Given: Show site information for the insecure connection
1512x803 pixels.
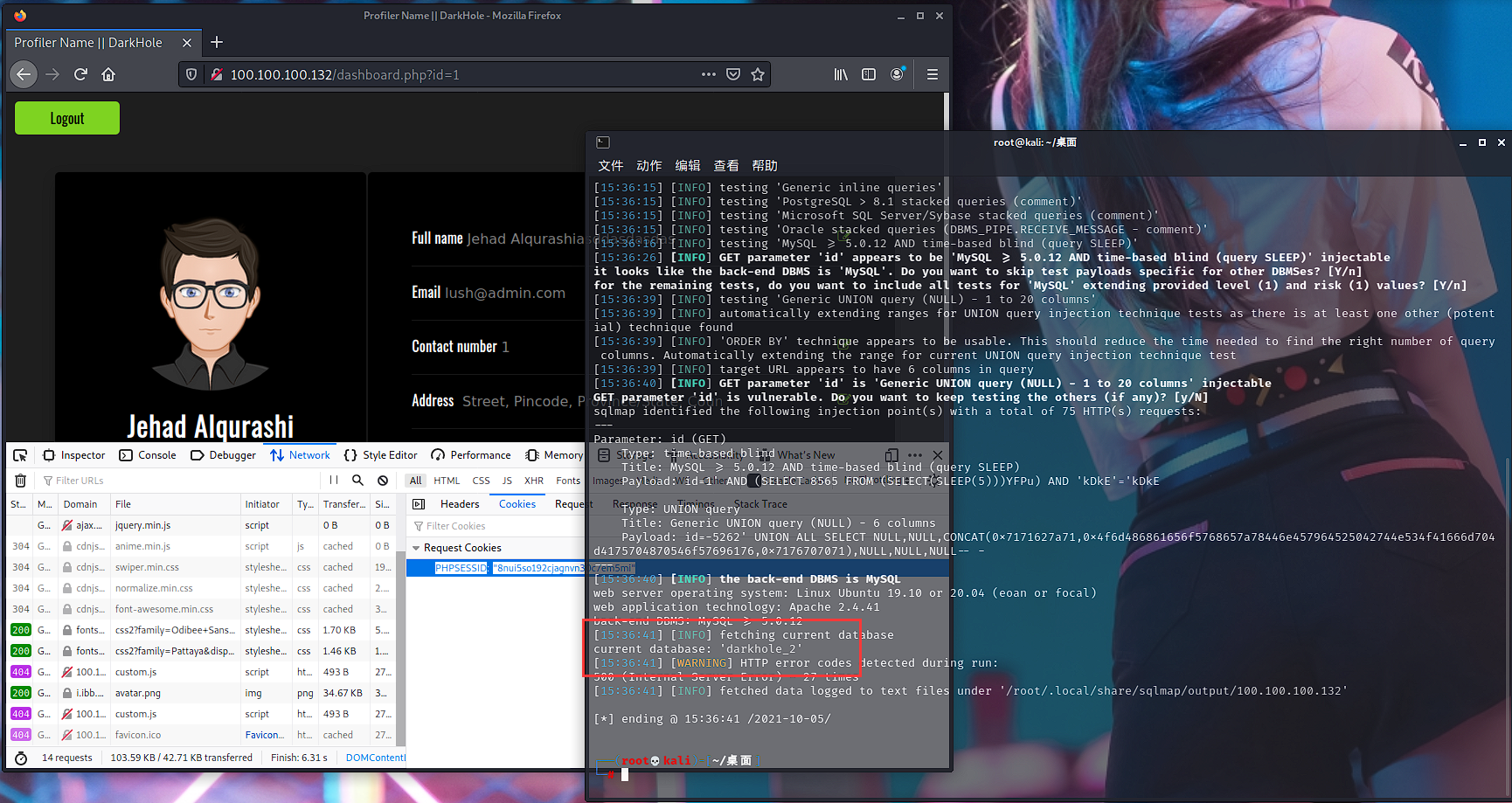Looking at the screenshot, I should pyautogui.click(x=216, y=74).
